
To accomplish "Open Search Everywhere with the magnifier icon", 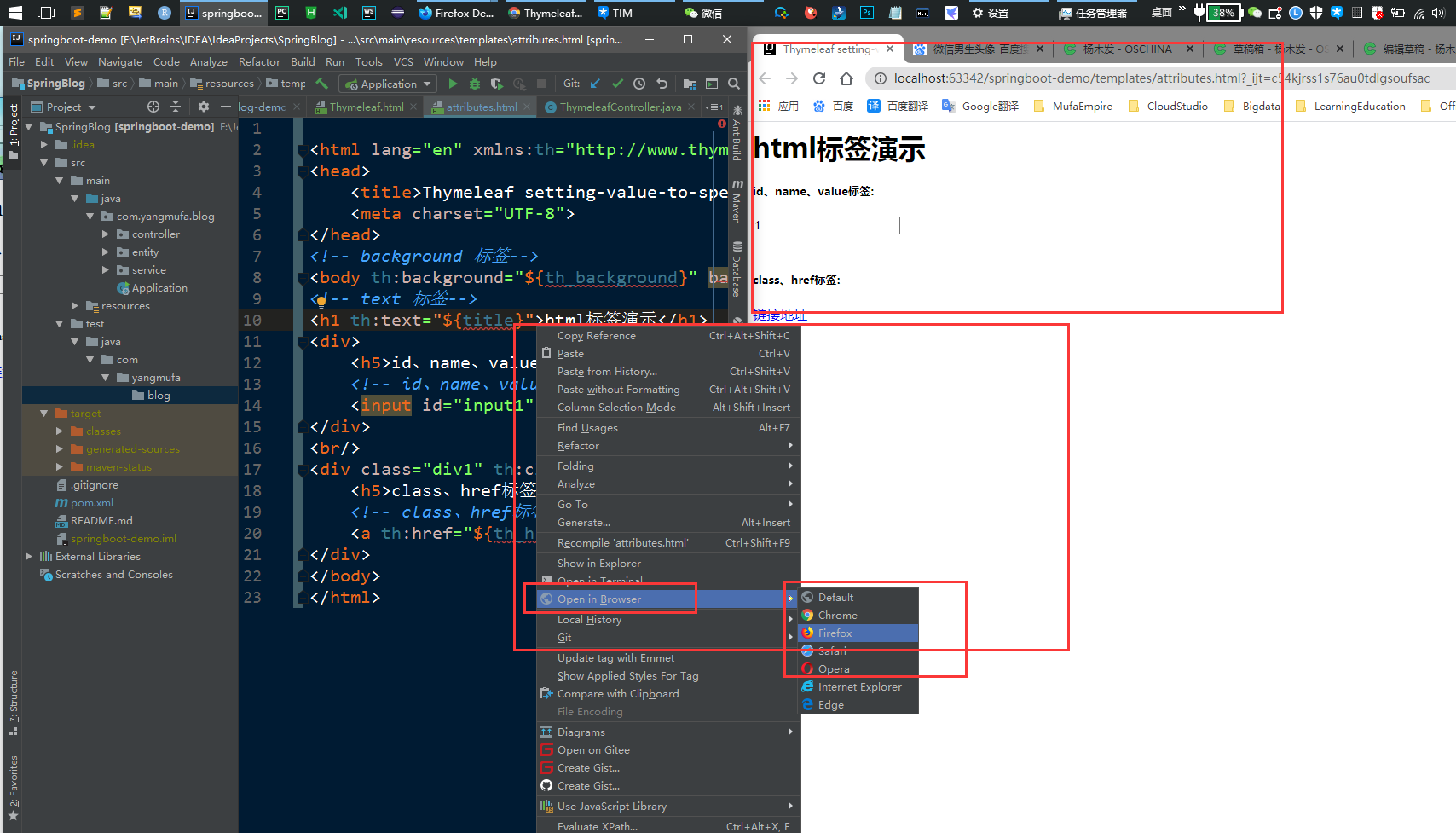I will 733,83.
